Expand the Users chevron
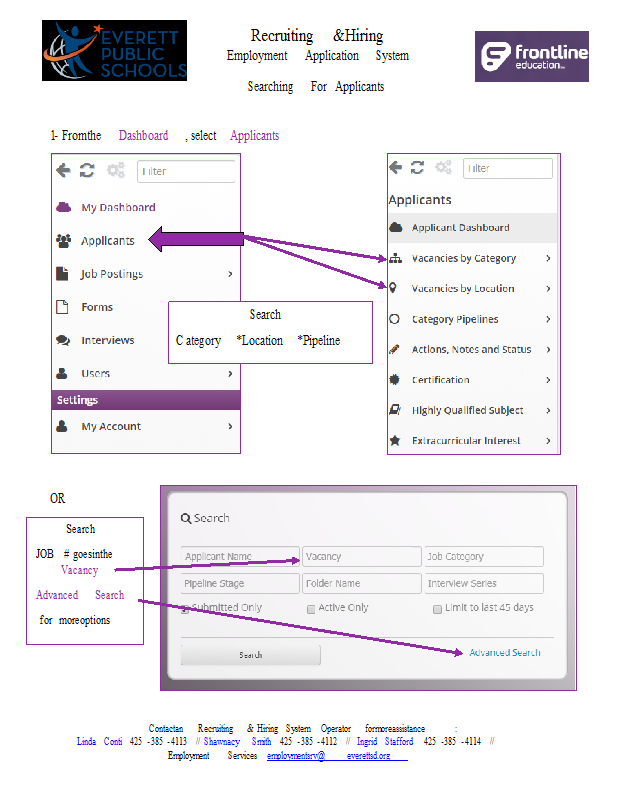618x800 pixels. (x=230, y=373)
